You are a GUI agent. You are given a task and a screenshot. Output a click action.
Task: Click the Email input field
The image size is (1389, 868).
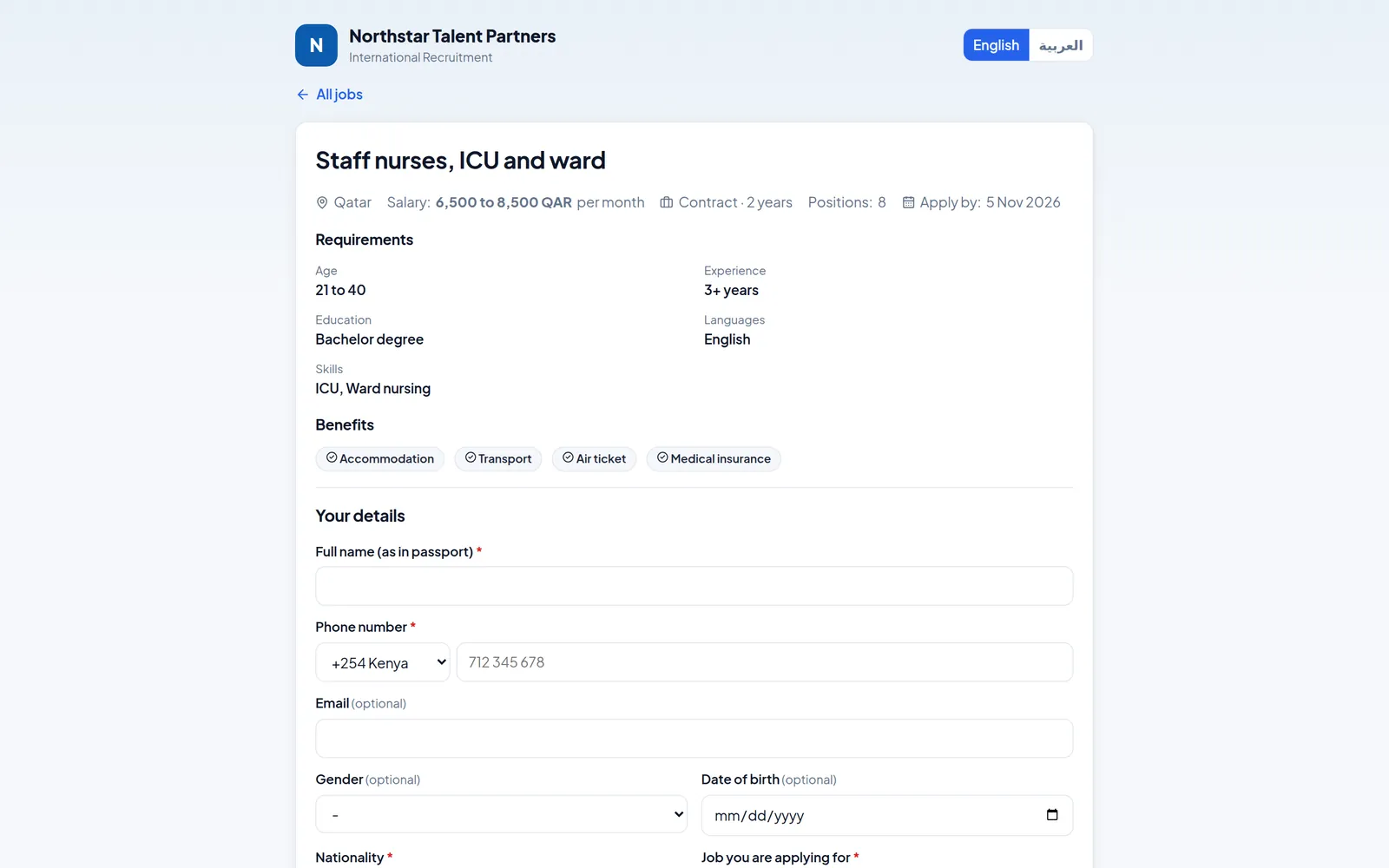[694, 739]
